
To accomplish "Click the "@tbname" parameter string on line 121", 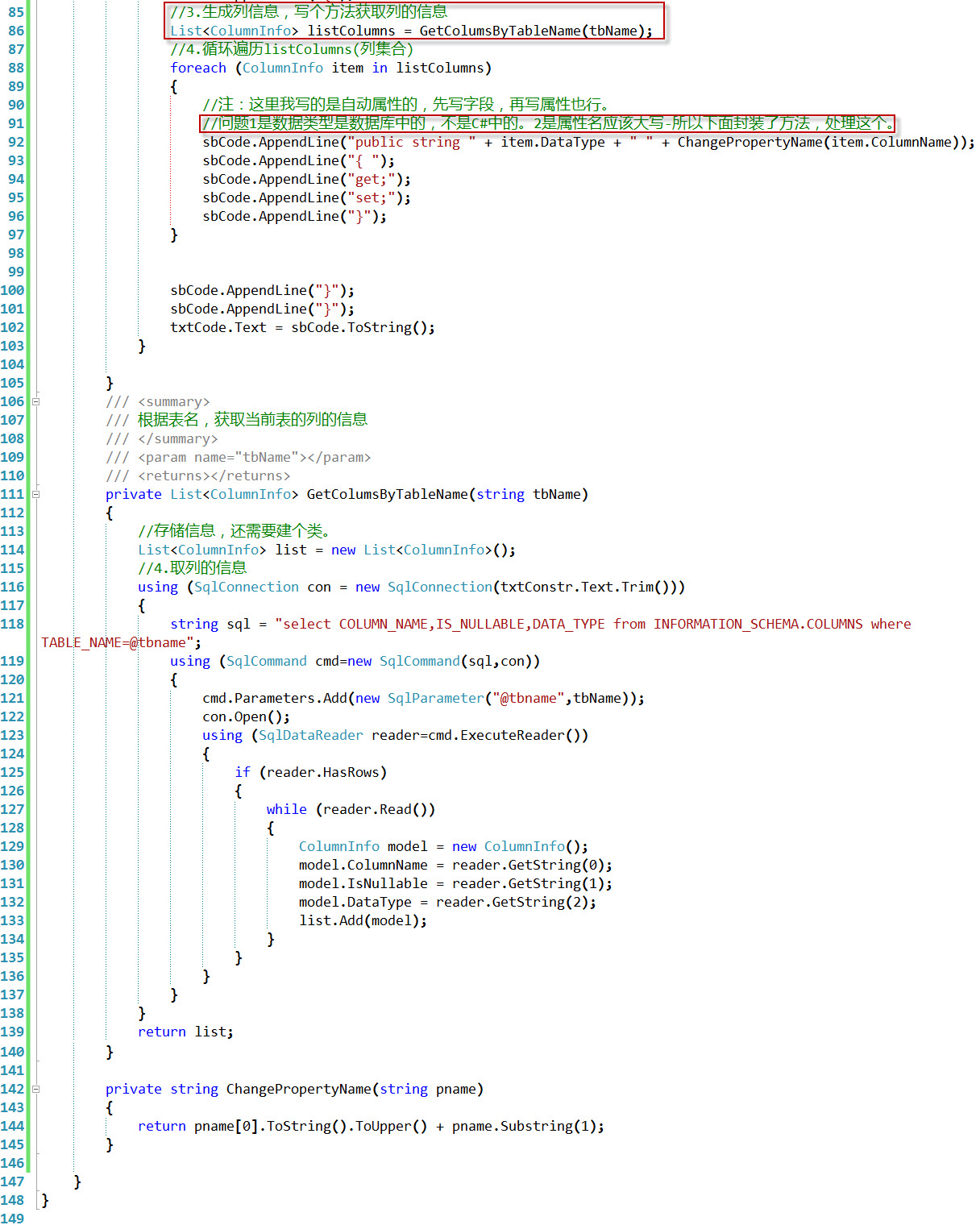I will [528, 698].
